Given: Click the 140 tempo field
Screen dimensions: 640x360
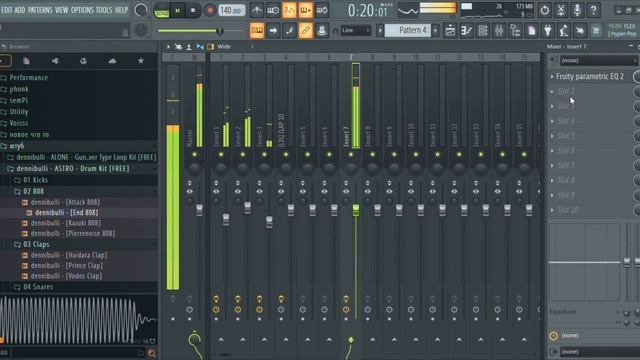Looking at the screenshot, I should [232, 10].
